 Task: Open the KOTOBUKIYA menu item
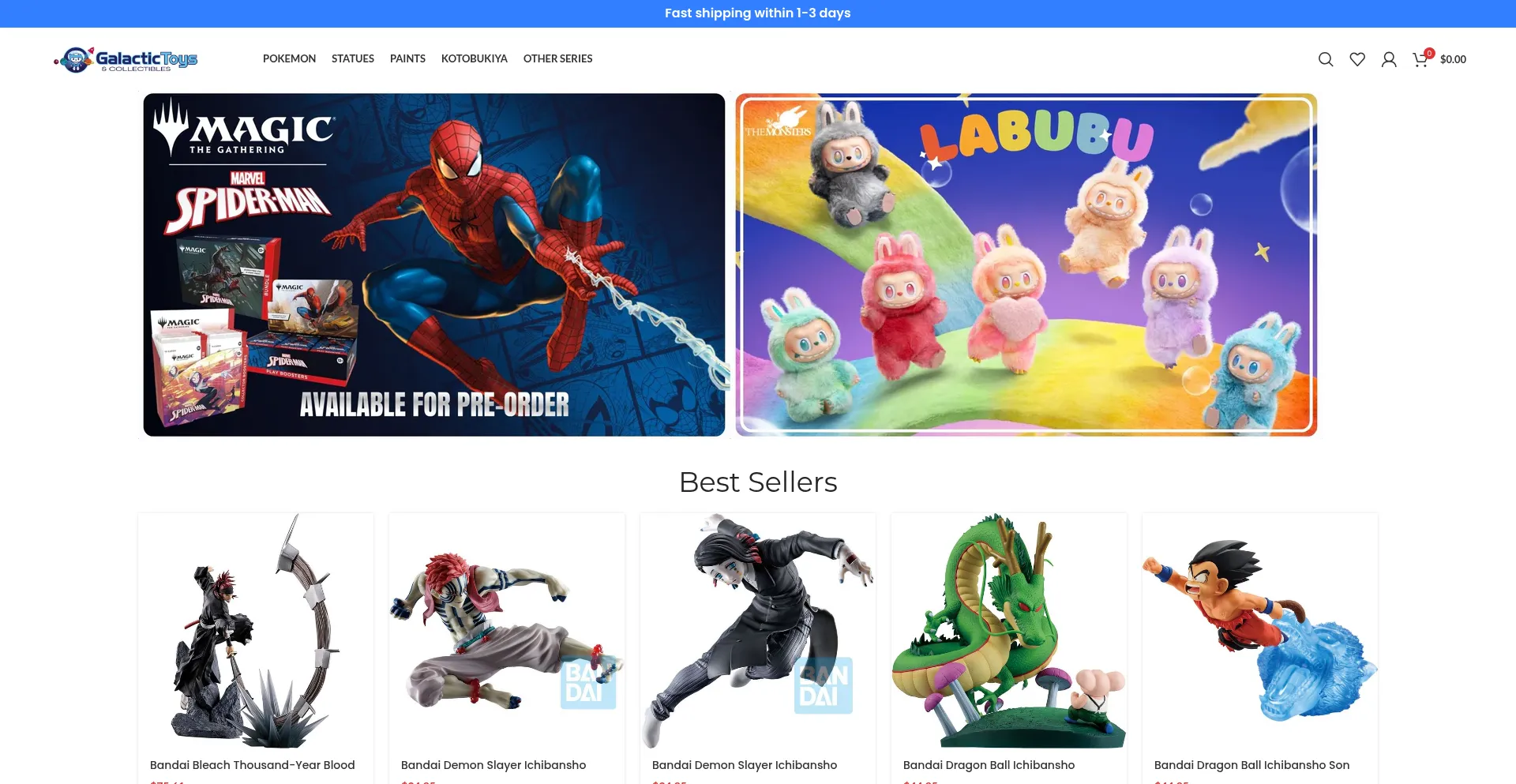pyautogui.click(x=475, y=58)
